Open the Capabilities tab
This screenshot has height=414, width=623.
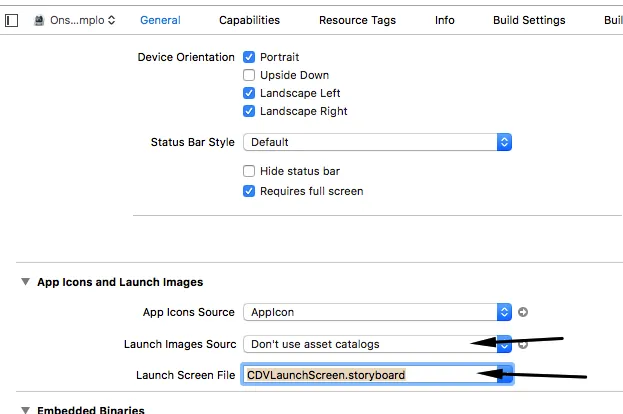pos(249,20)
